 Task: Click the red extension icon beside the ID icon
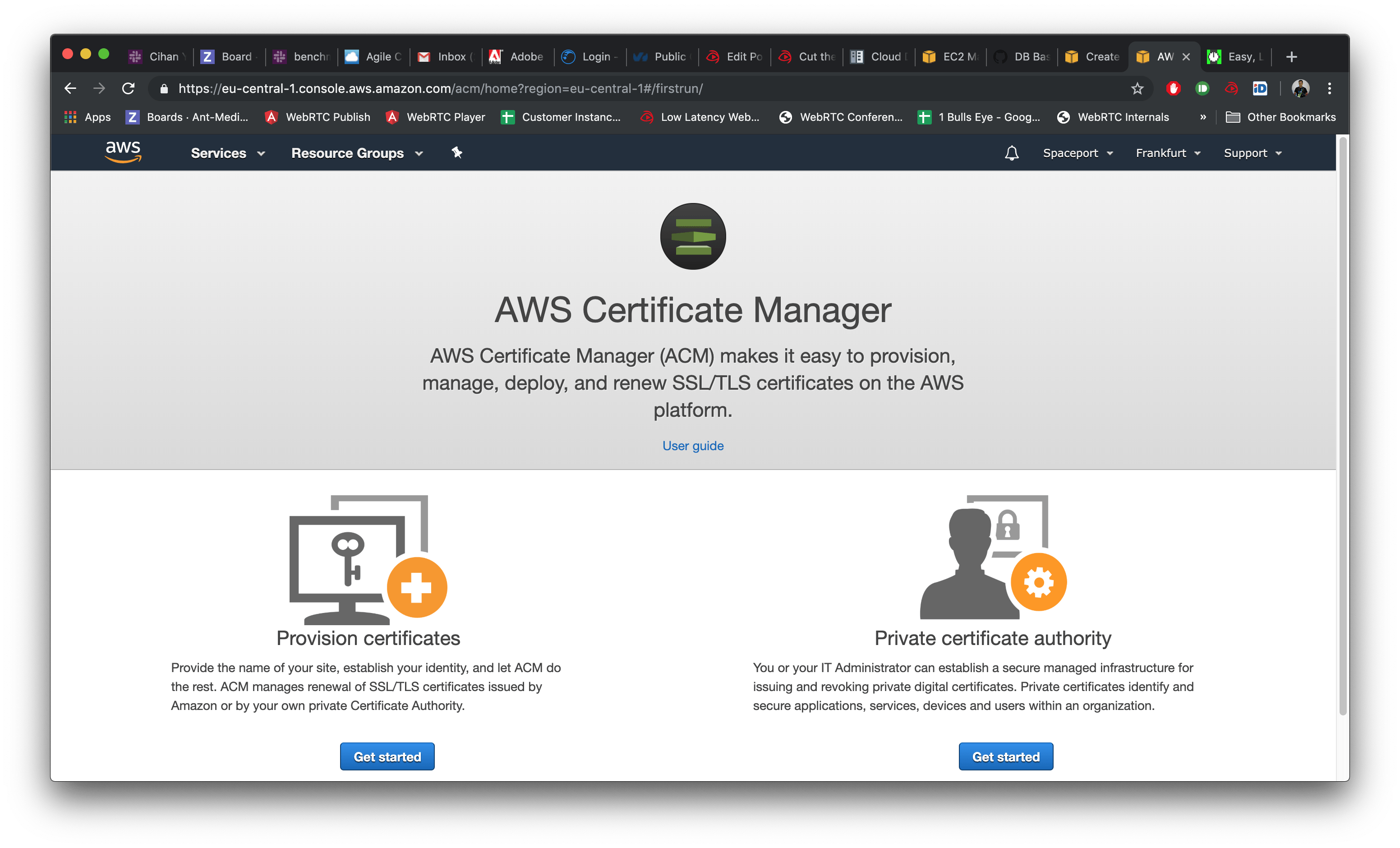tap(1231, 89)
